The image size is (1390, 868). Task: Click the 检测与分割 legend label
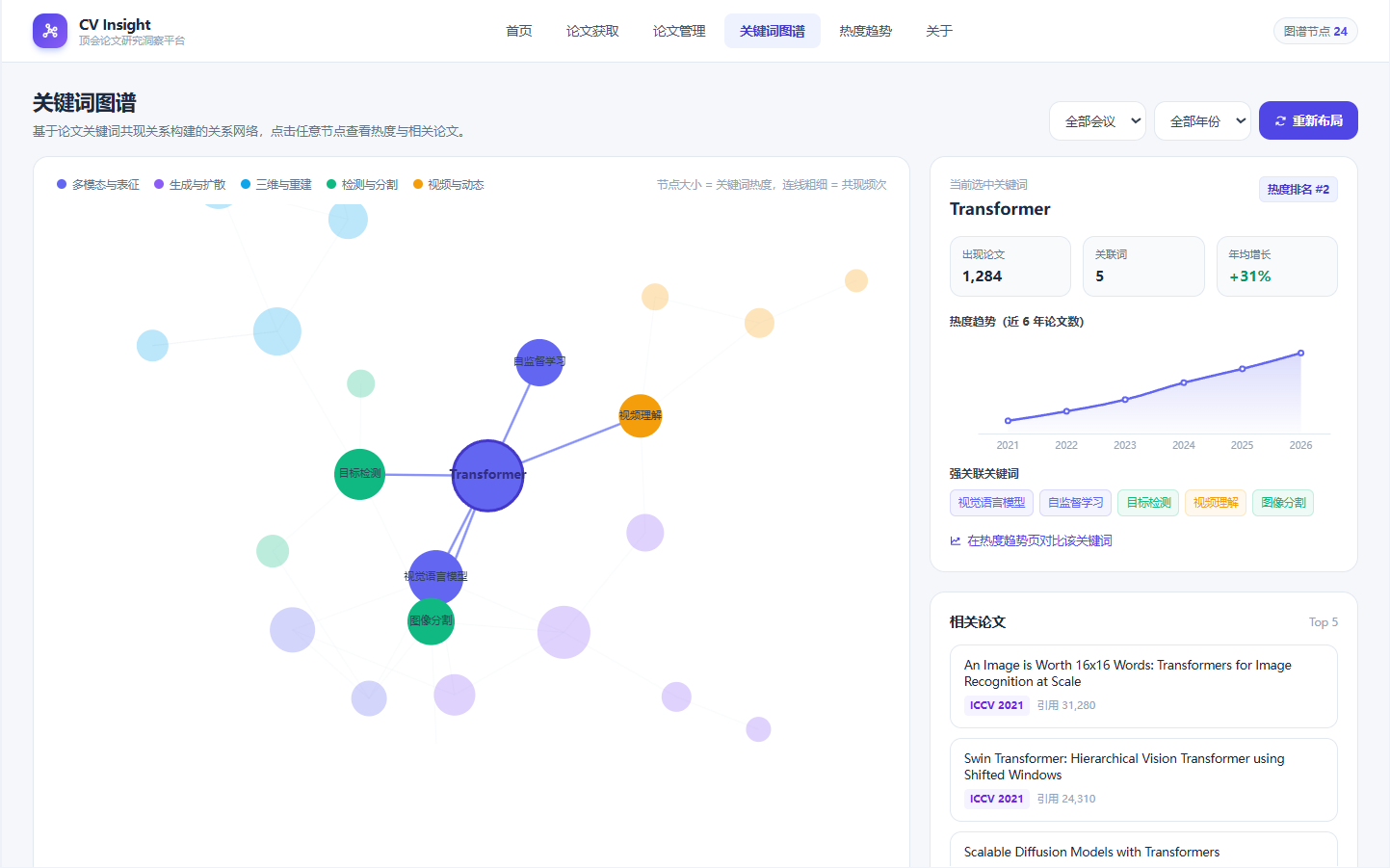click(370, 185)
